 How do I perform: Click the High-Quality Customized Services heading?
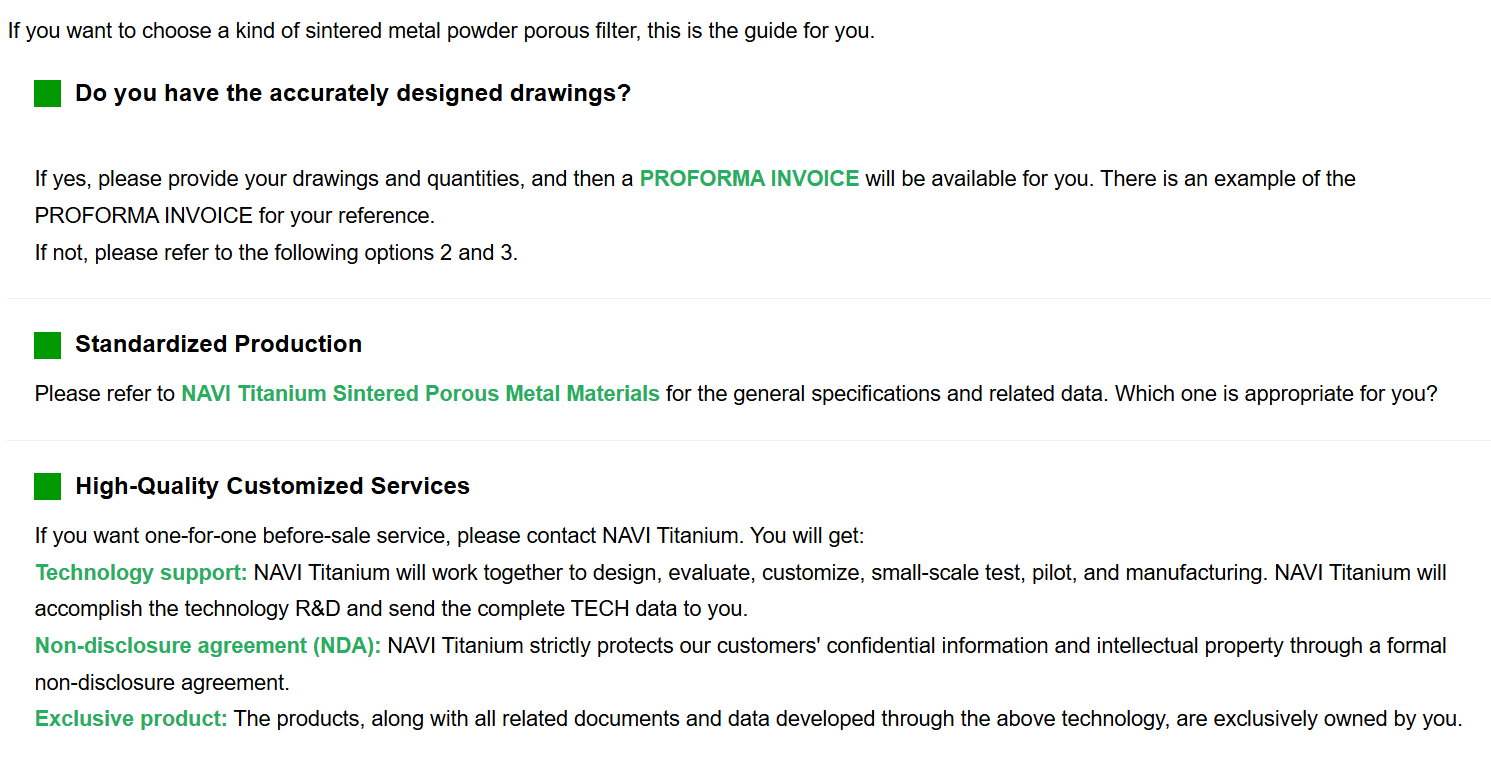(272, 487)
